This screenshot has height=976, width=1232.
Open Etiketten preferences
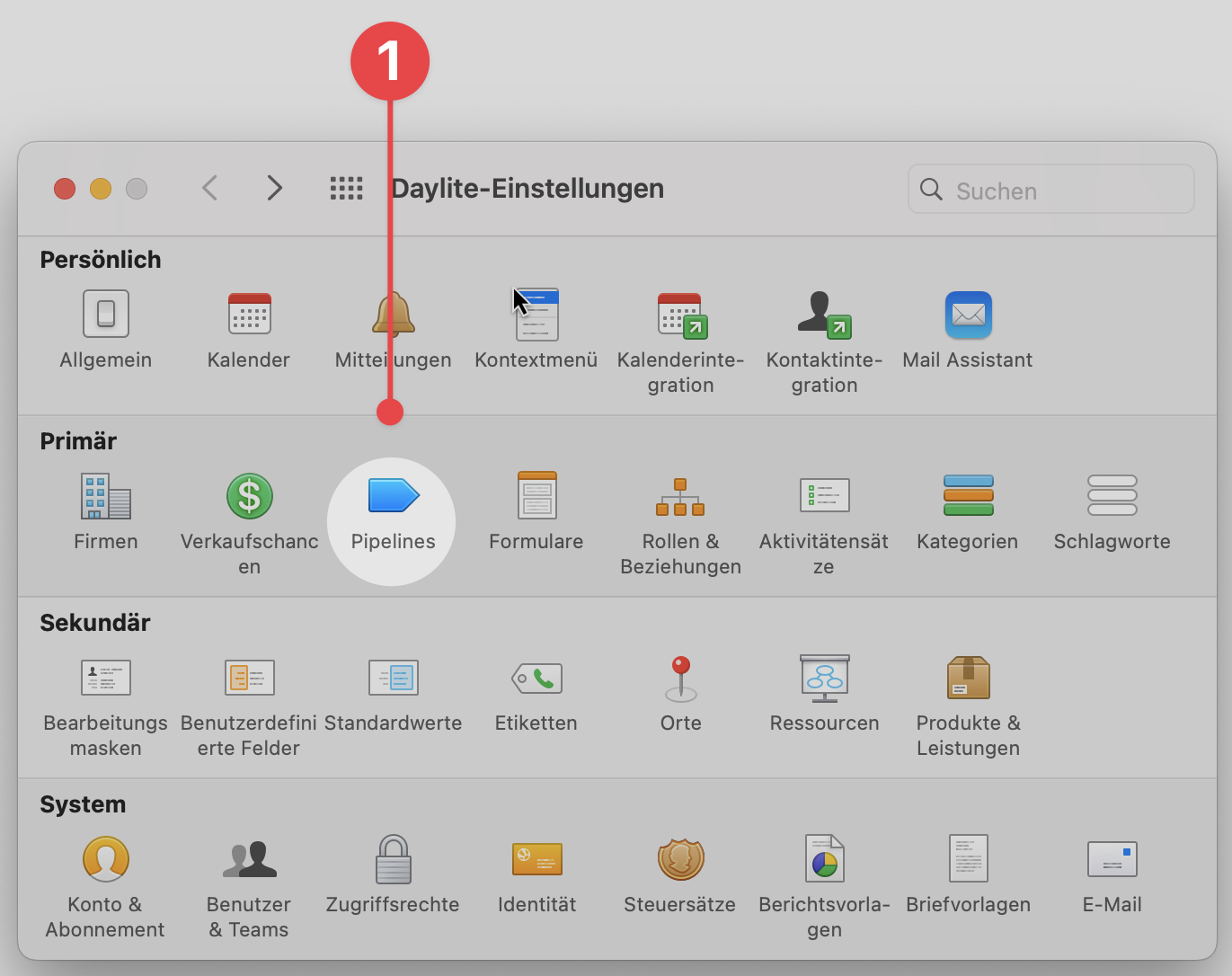536,679
